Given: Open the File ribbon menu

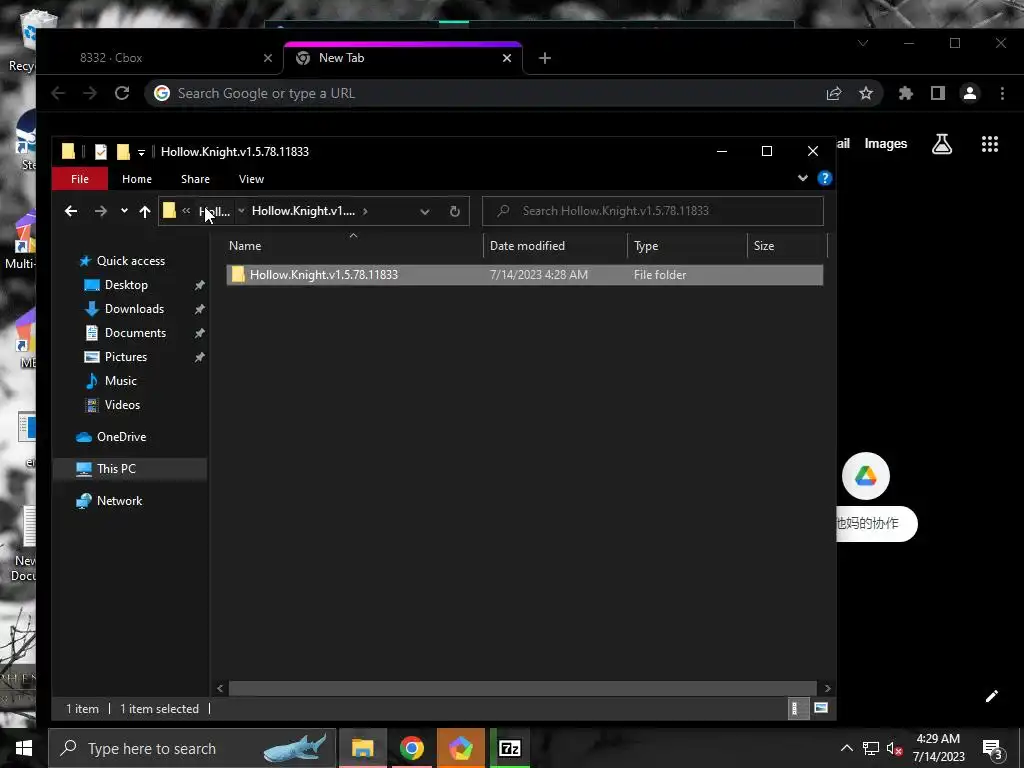Looking at the screenshot, I should coord(80,179).
